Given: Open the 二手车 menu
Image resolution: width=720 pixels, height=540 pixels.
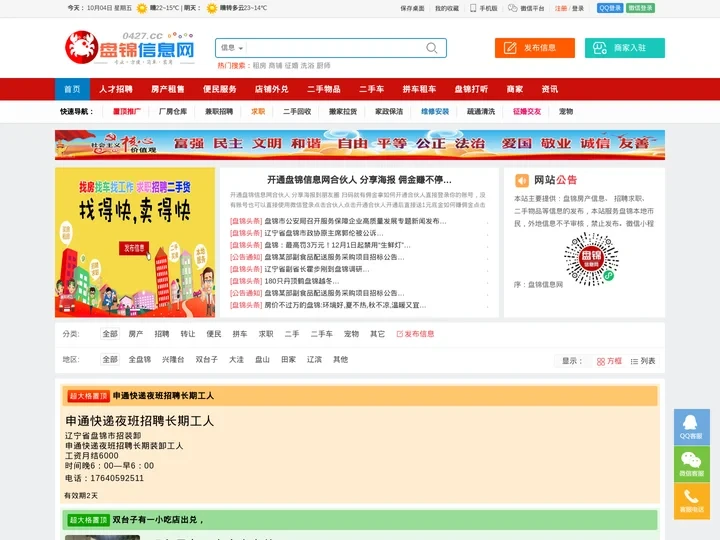Looking at the screenshot, I should (371, 89).
